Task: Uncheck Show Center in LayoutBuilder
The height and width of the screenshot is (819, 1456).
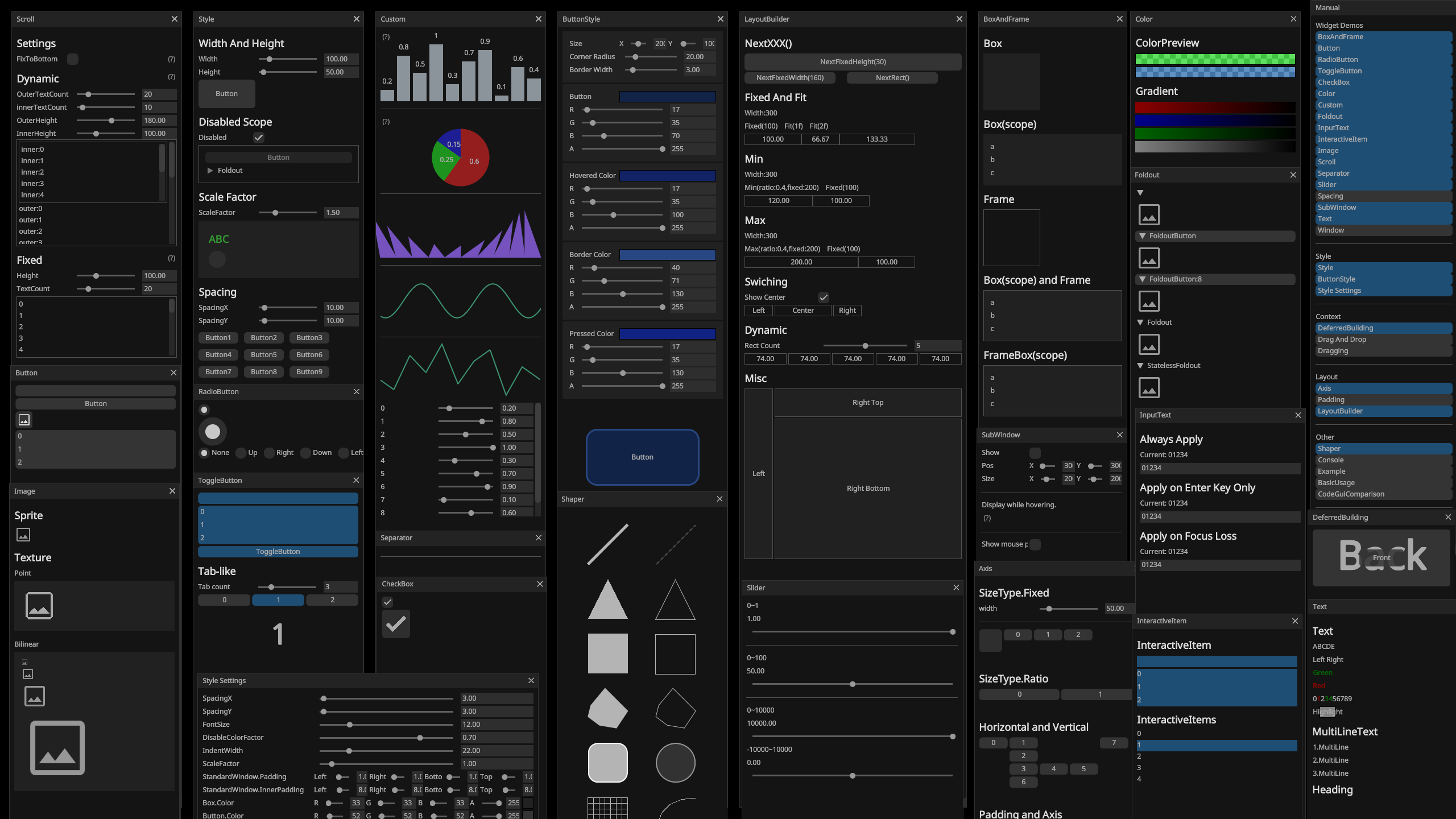Action: point(824,297)
